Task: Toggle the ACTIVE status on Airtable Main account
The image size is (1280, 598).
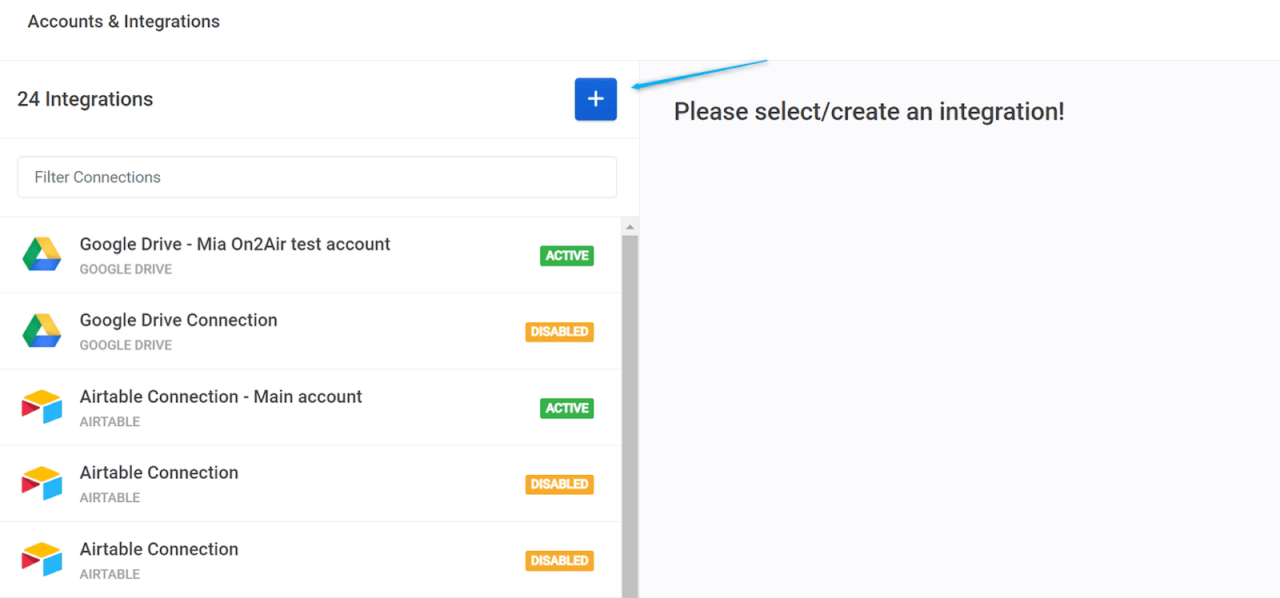Action: [566, 408]
